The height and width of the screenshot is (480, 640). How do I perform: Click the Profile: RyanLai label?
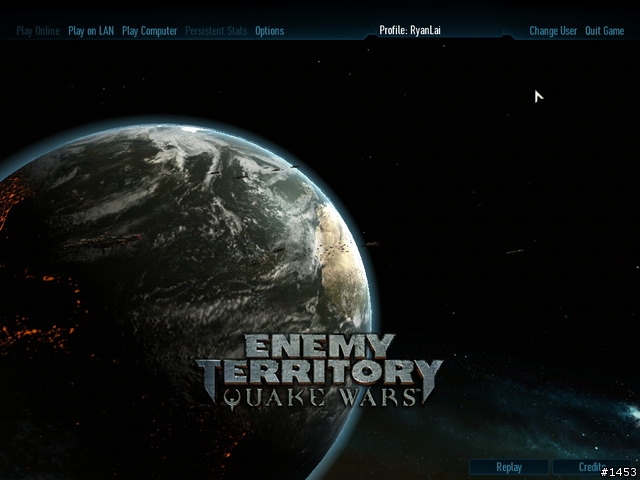point(410,31)
